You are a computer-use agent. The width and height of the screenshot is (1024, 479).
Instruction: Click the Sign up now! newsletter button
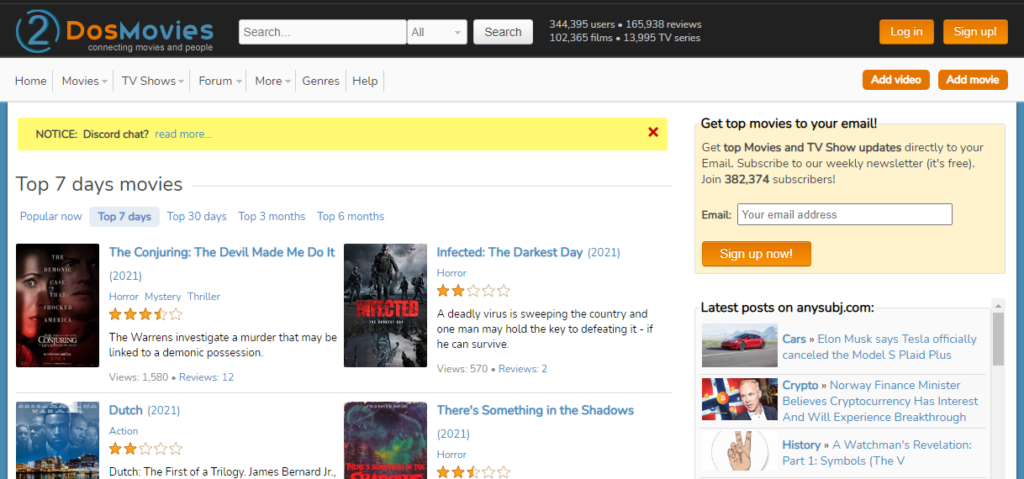tap(756, 254)
